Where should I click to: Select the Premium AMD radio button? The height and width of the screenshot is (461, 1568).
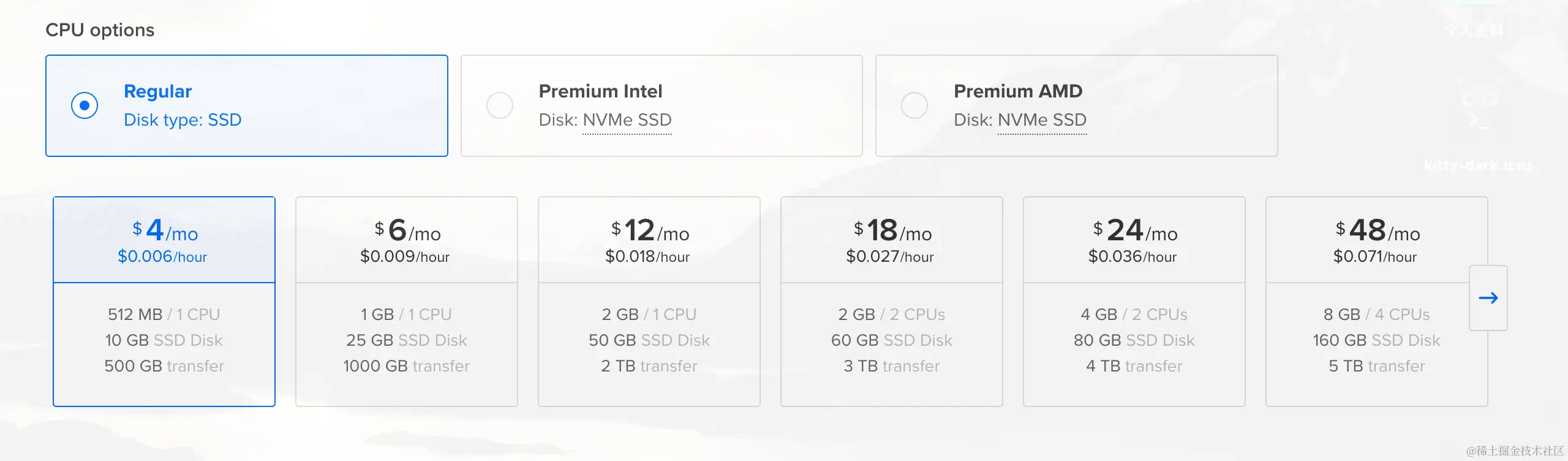[914, 105]
